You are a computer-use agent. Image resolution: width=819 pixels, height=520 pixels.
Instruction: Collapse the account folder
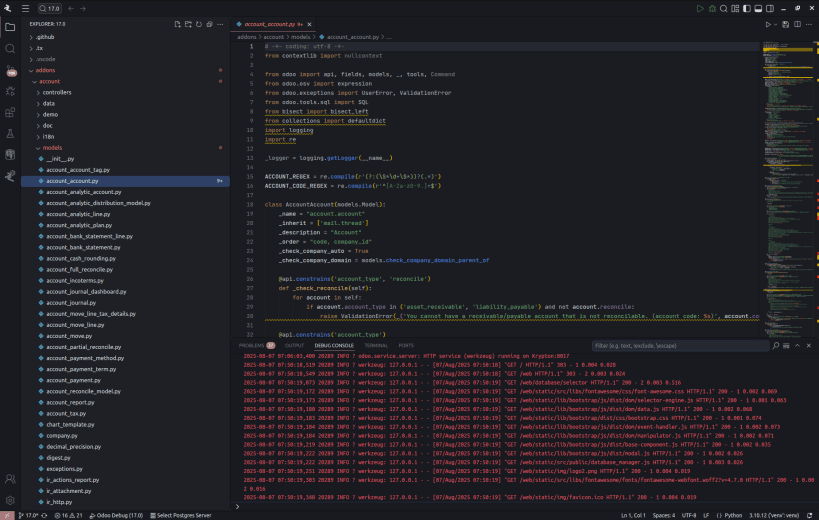click(x=125, y=81)
